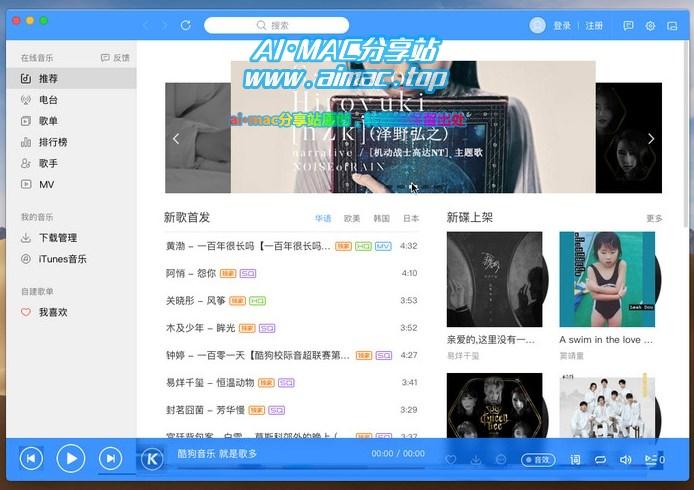Select the 华语 tab

pos(323,218)
